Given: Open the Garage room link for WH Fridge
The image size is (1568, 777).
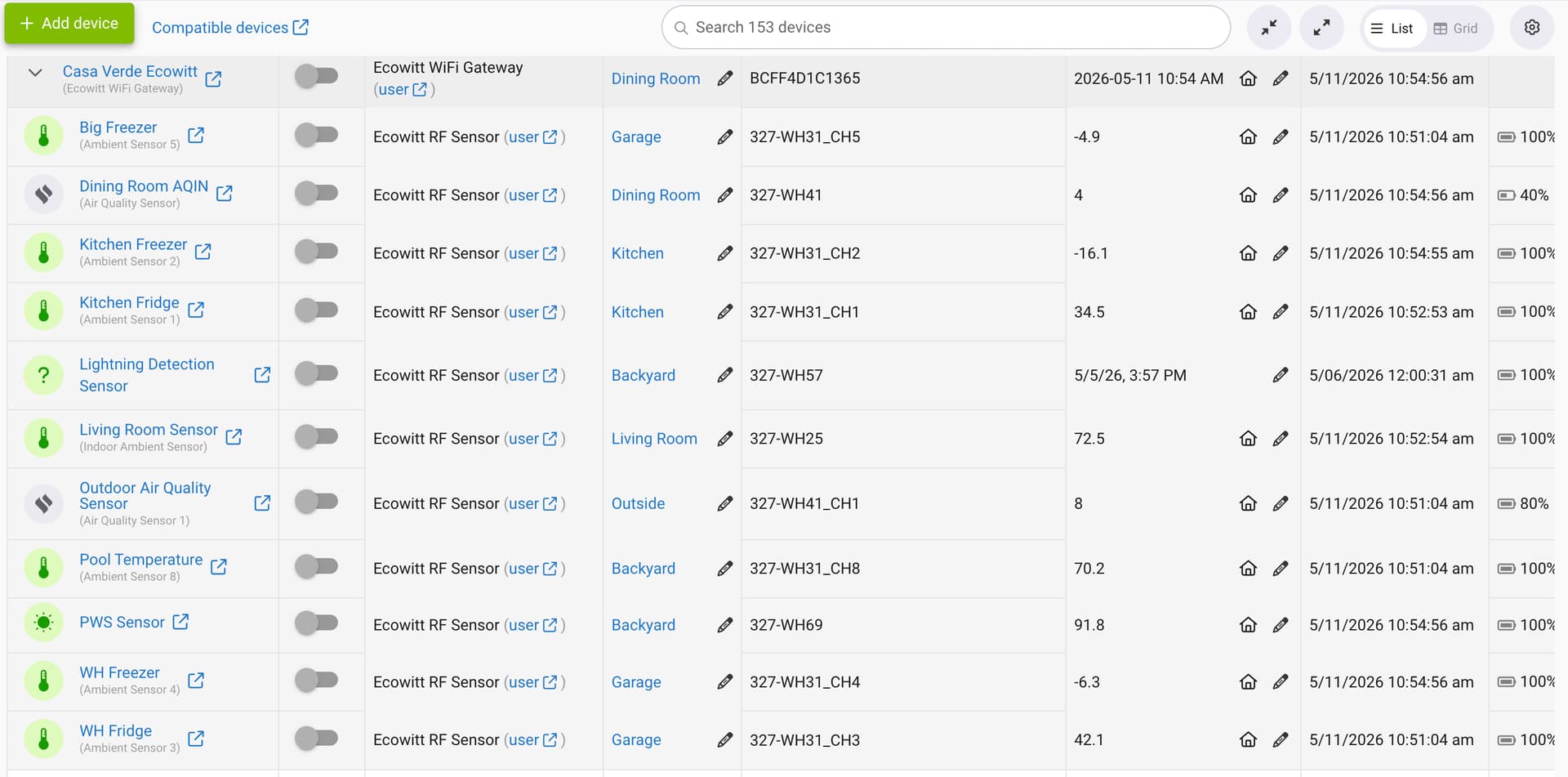Looking at the screenshot, I should click(636, 740).
